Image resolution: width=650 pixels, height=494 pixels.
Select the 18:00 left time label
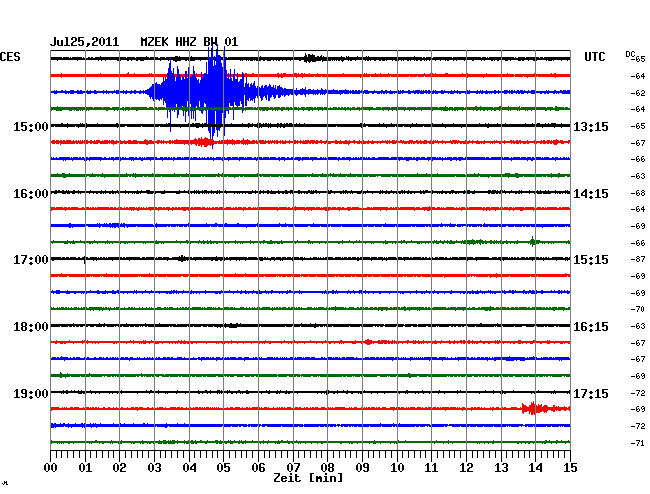31,327
